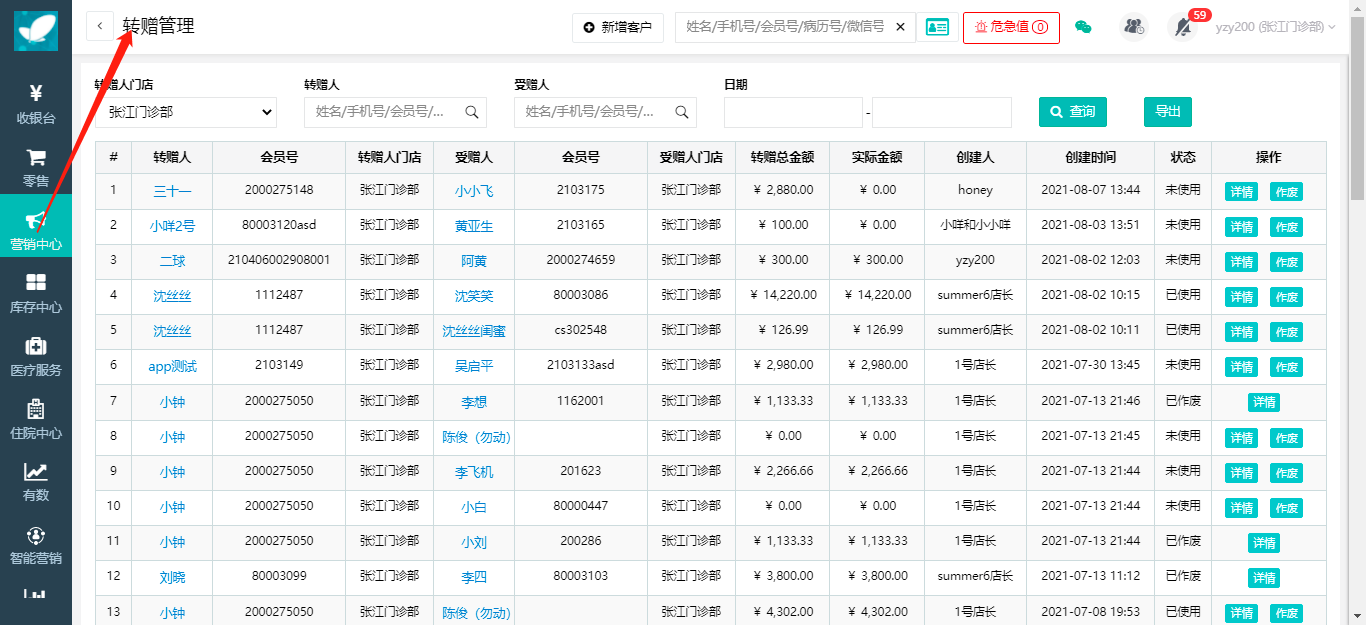Click 详情 in the 小咪2号 row
1366x625 pixels.
point(1241,227)
